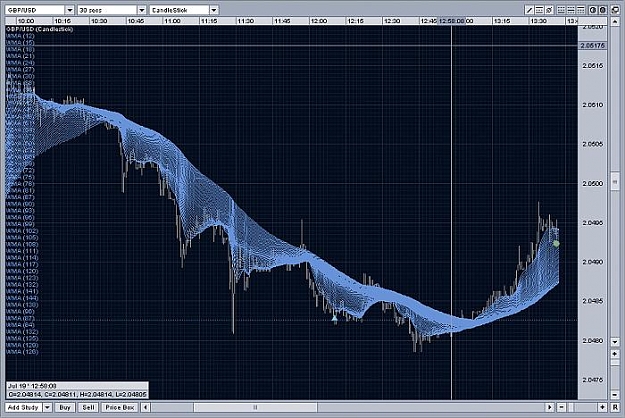Select the trend line drawing tool icon
Image resolution: width=625 pixels, height=418 pixels.
(529, 10)
